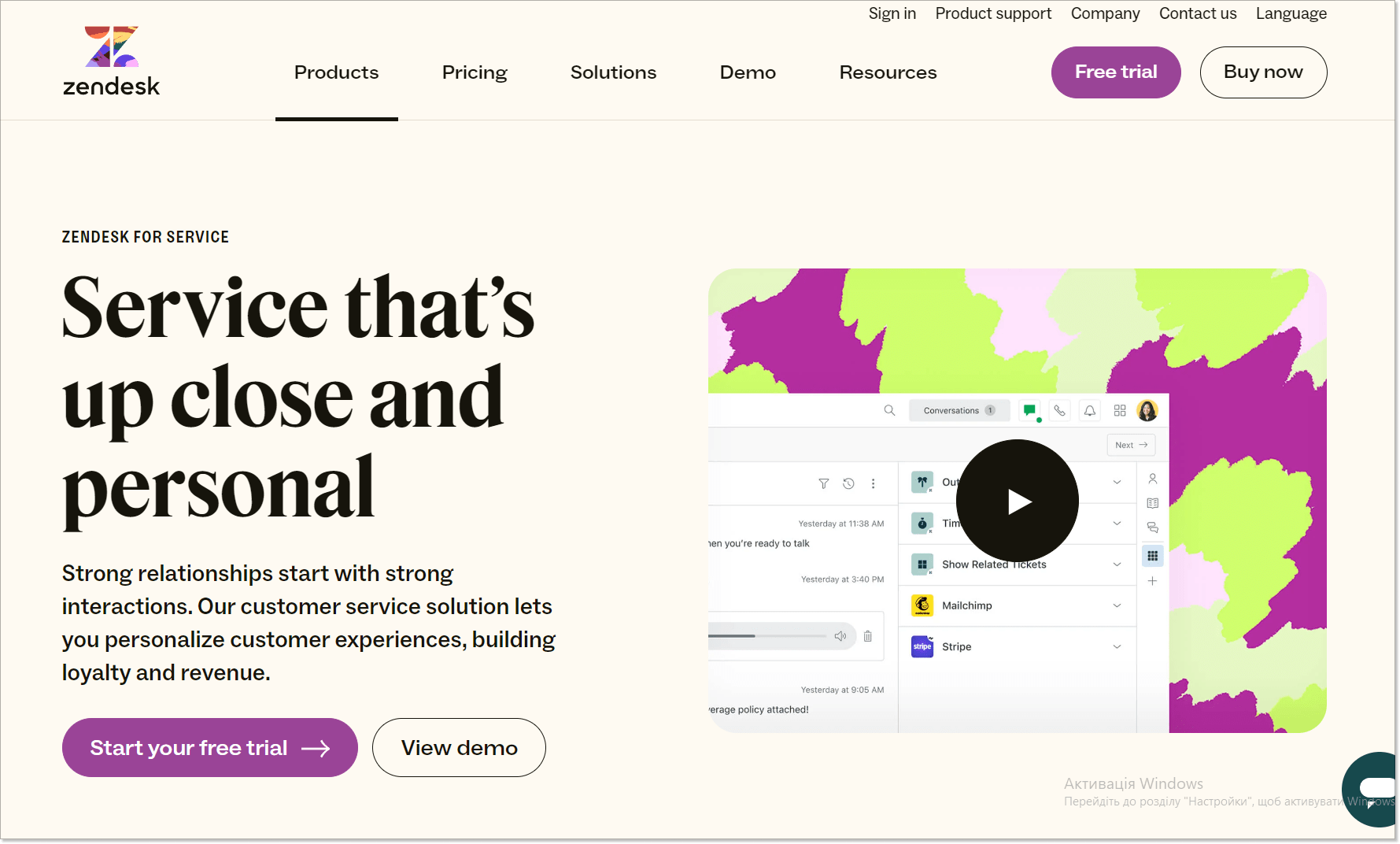Click the history clock icon
1400x844 pixels.
(x=848, y=483)
